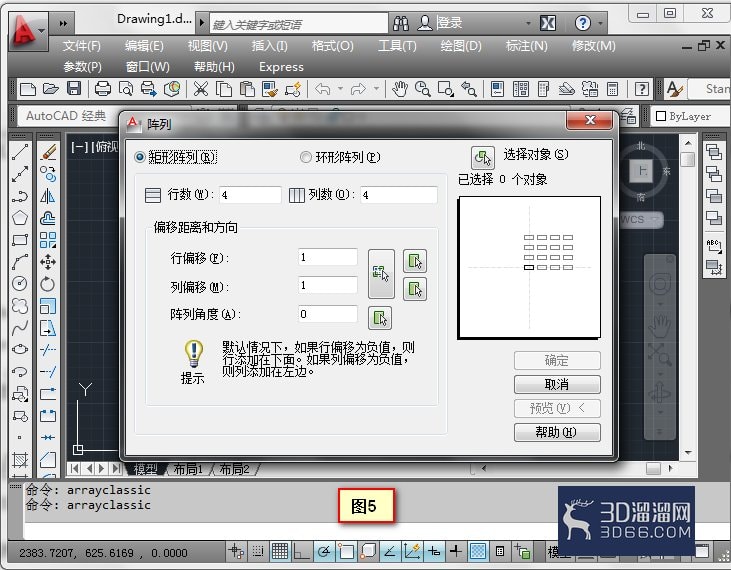731x570 pixels.
Task: Expand the quick access toolbar chevron
Action: click(x=63, y=23)
